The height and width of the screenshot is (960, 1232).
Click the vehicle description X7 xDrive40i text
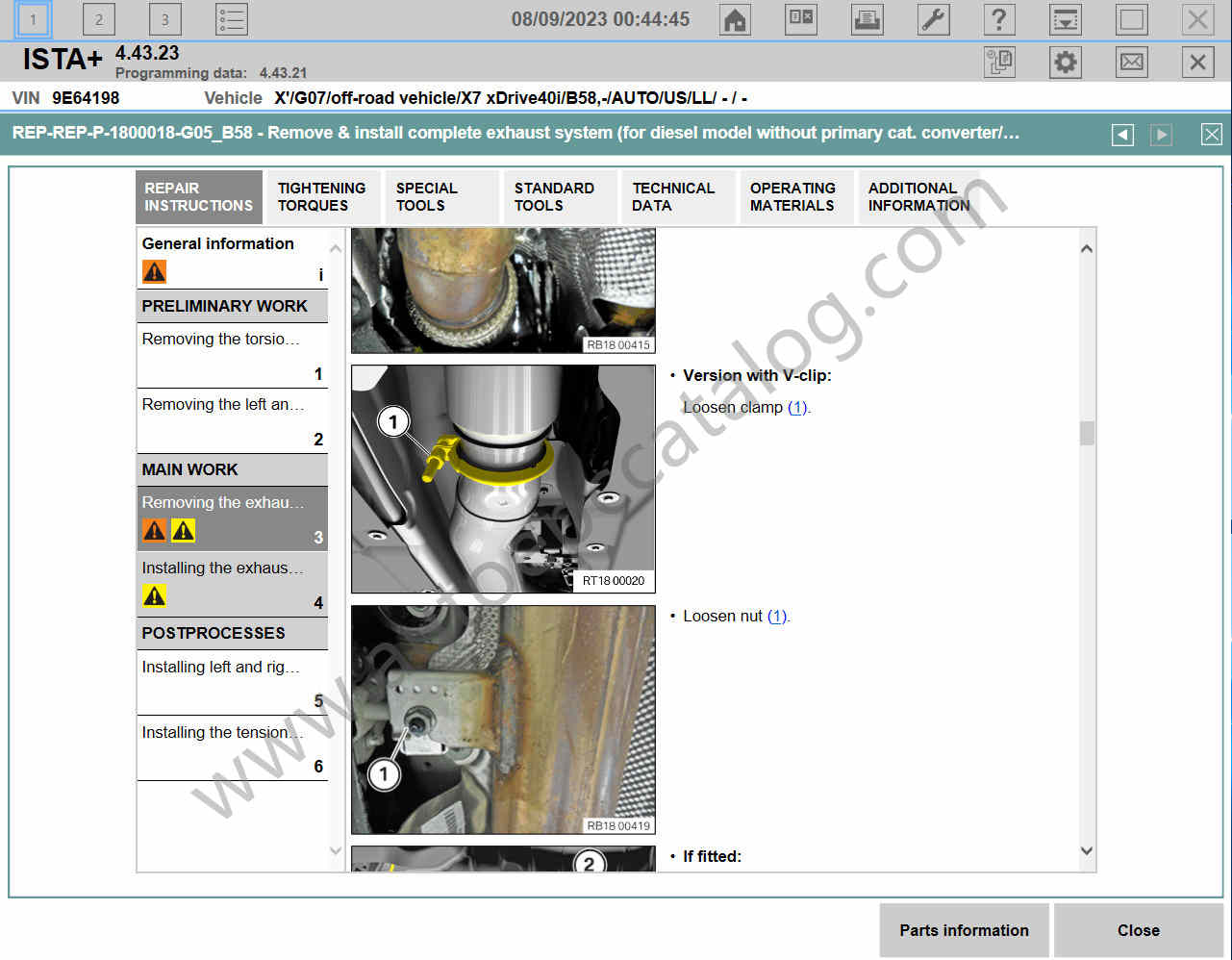pyautogui.click(x=511, y=98)
